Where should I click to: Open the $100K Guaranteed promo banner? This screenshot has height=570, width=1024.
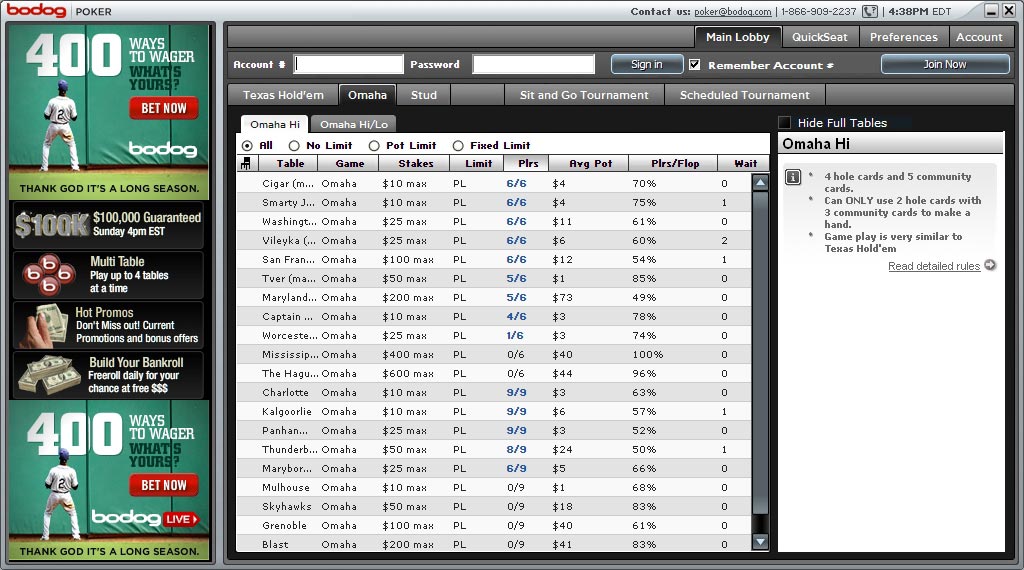108,225
